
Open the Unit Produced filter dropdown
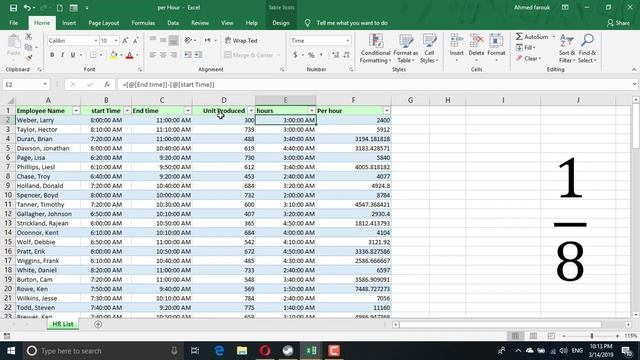point(251,111)
